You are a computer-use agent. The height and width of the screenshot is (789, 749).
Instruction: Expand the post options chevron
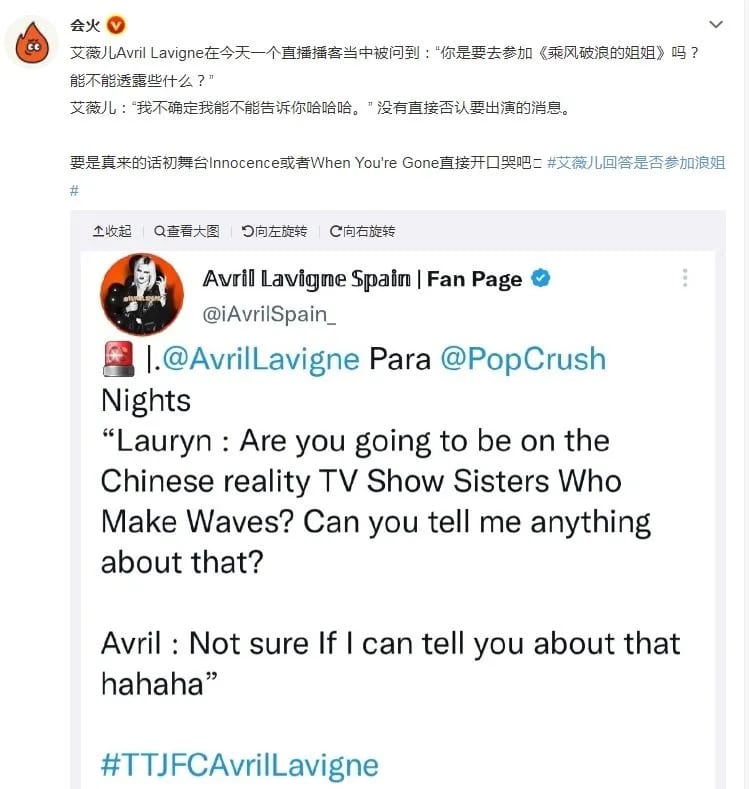[715, 24]
